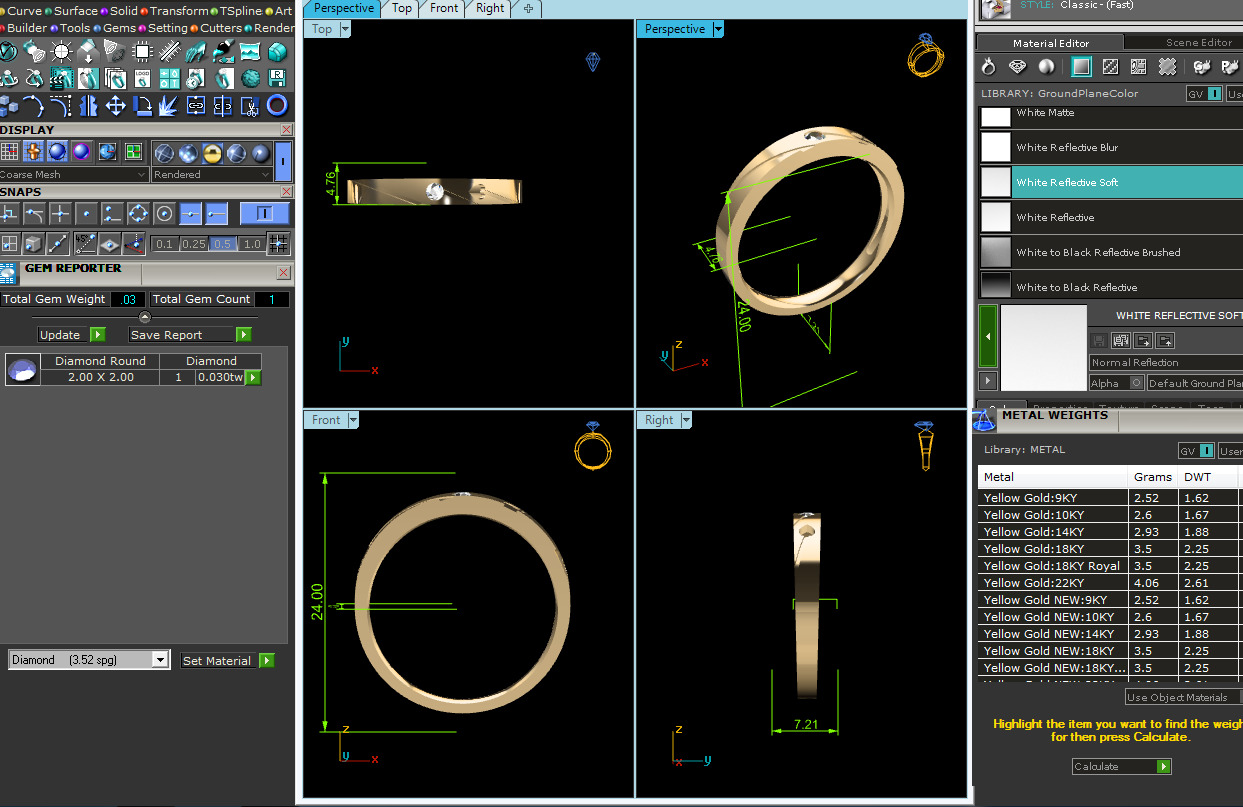Click the Update button in Gem Reporter

(x=71, y=335)
